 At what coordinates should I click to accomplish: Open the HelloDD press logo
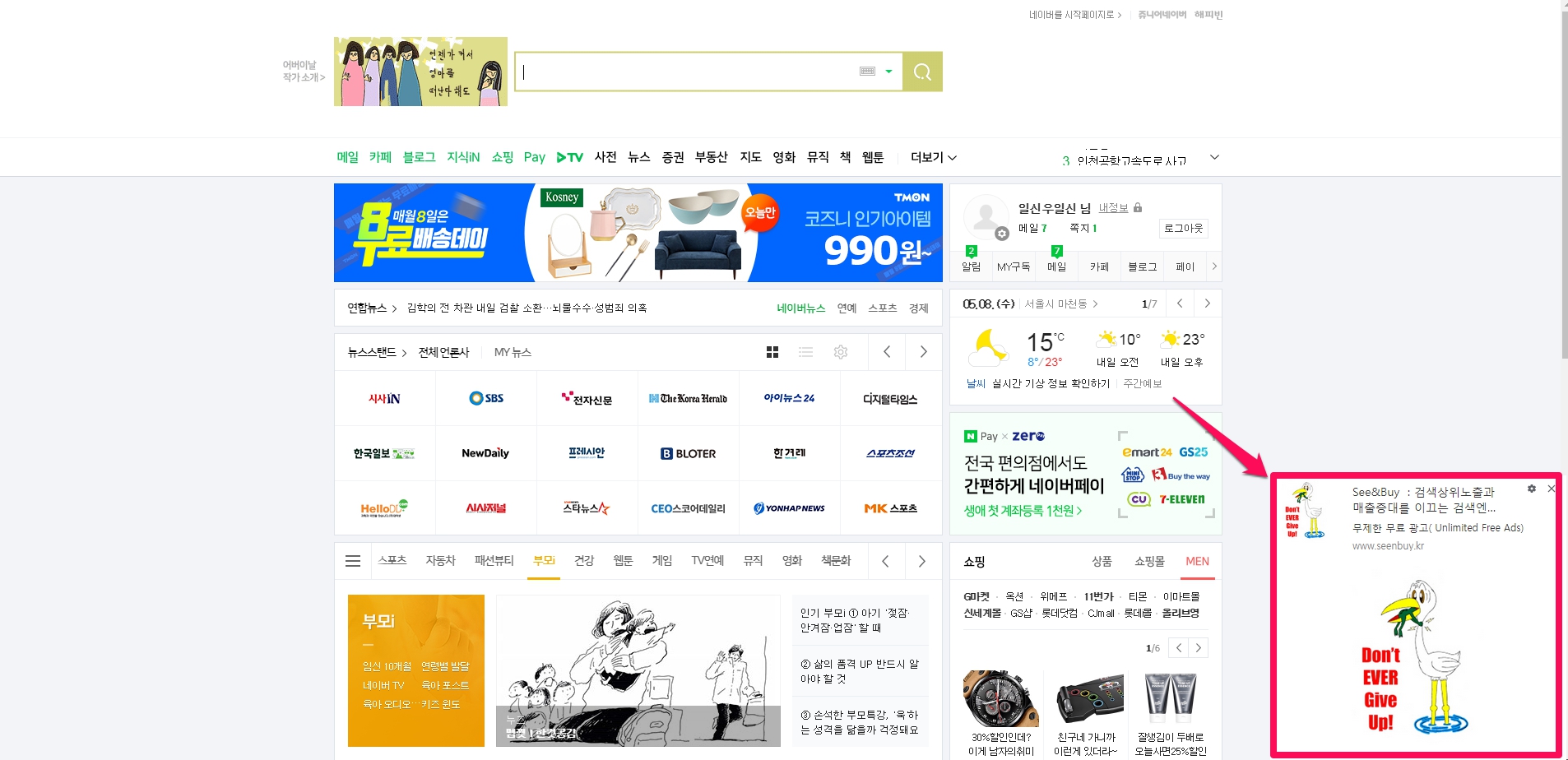[384, 508]
